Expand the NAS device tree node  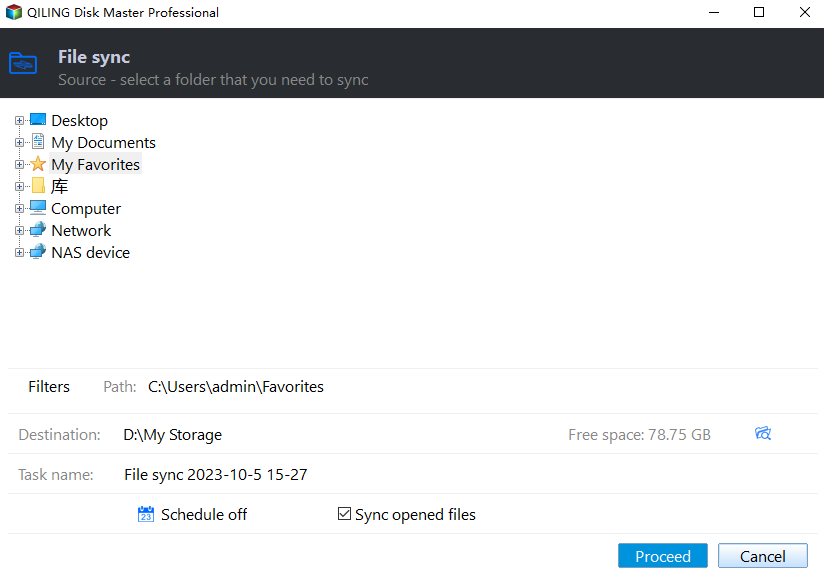point(19,253)
